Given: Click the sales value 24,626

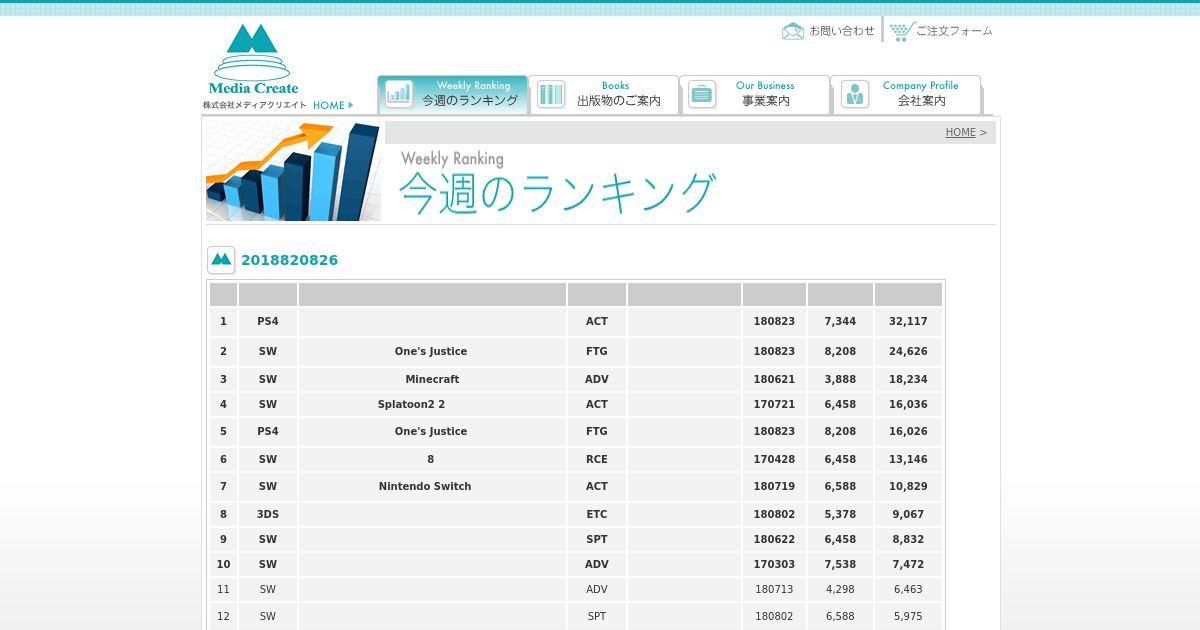Looking at the screenshot, I should (908, 351).
